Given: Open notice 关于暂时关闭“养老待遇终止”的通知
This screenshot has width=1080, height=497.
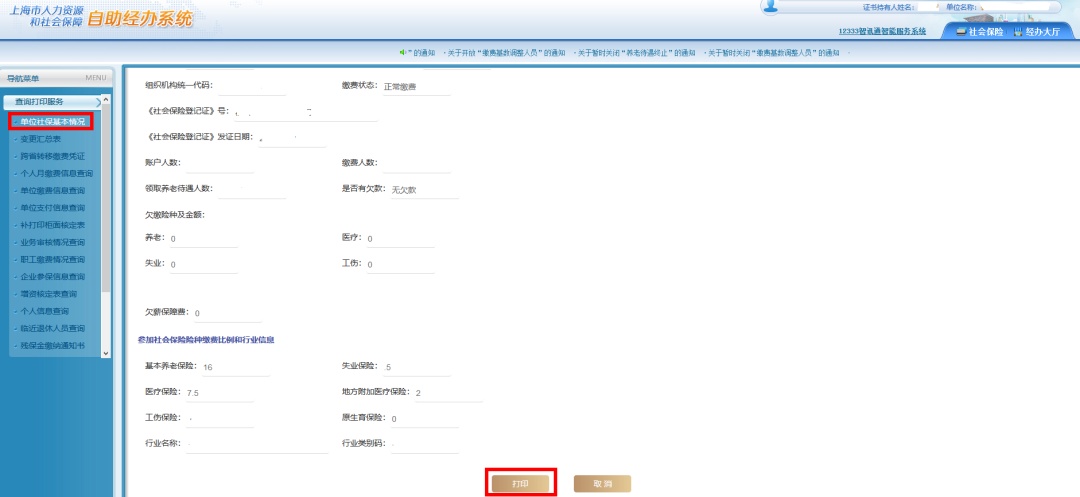Looking at the screenshot, I should click(635, 53).
